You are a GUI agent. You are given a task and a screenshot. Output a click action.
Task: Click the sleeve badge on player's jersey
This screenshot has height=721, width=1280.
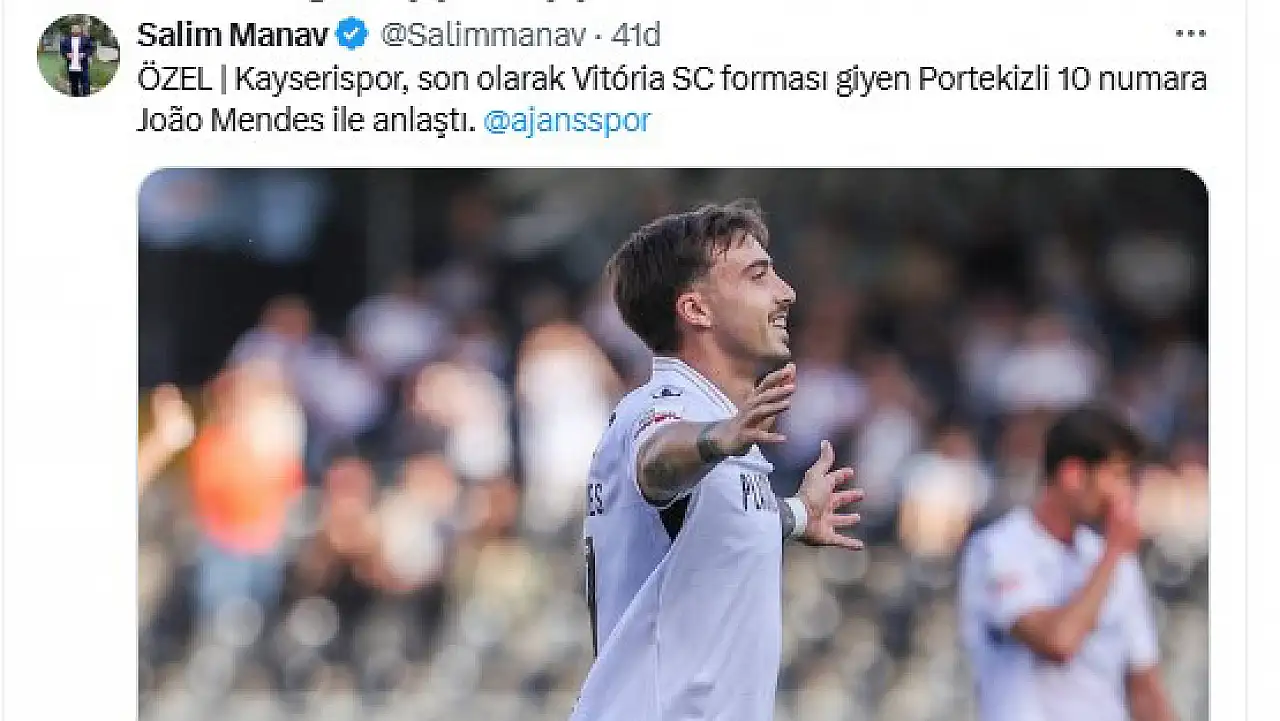pyautogui.click(x=658, y=420)
